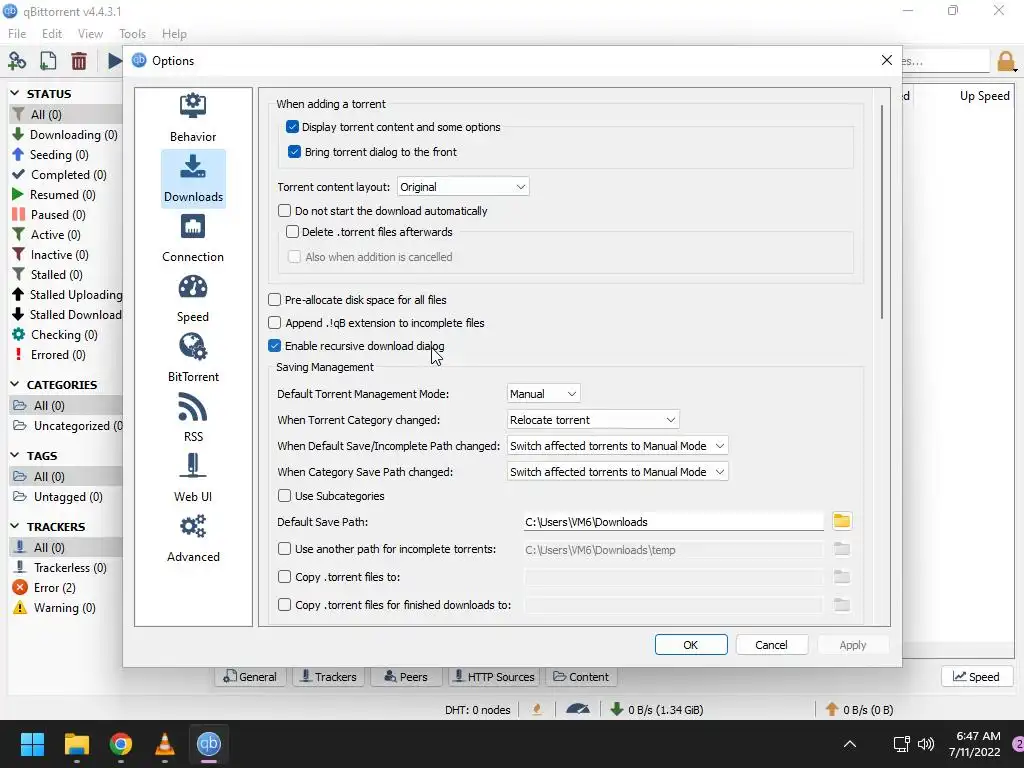Disable Enable recursive download dialog
The width and height of the screenshot is (1024, 768).
click(x=274, y=345)
